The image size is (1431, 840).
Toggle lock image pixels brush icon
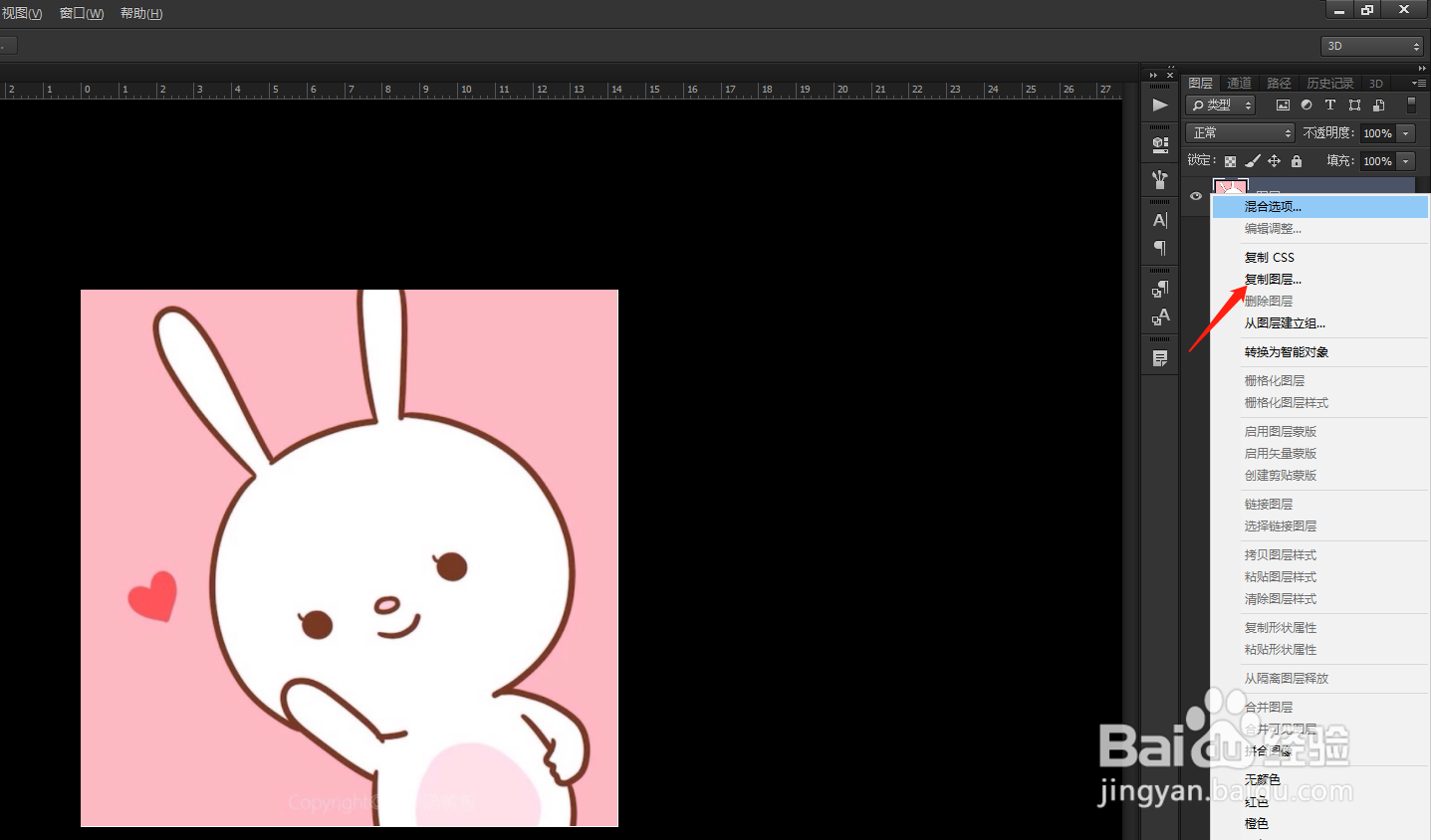[1253, 161]
